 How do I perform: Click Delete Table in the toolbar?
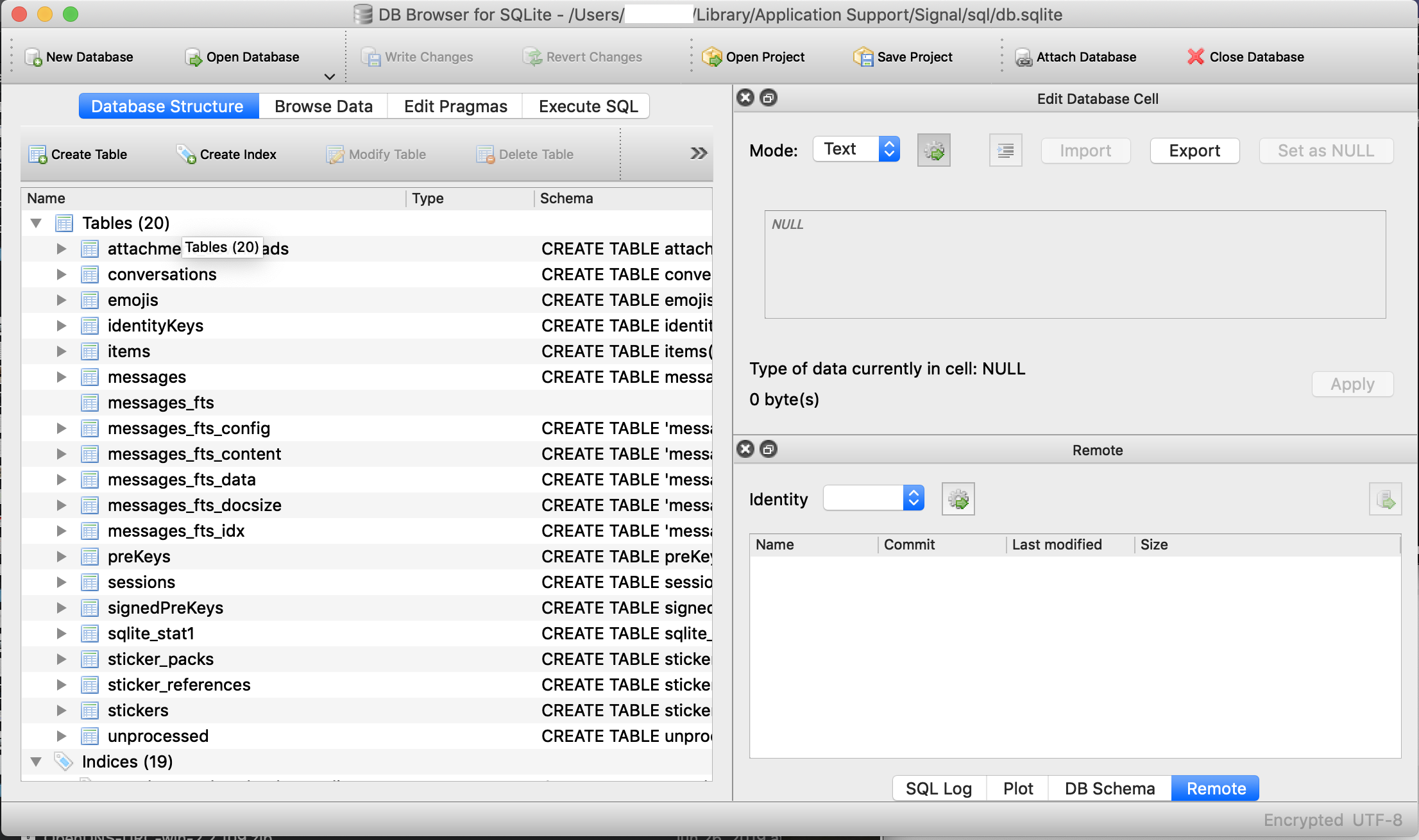pos(525,155)
